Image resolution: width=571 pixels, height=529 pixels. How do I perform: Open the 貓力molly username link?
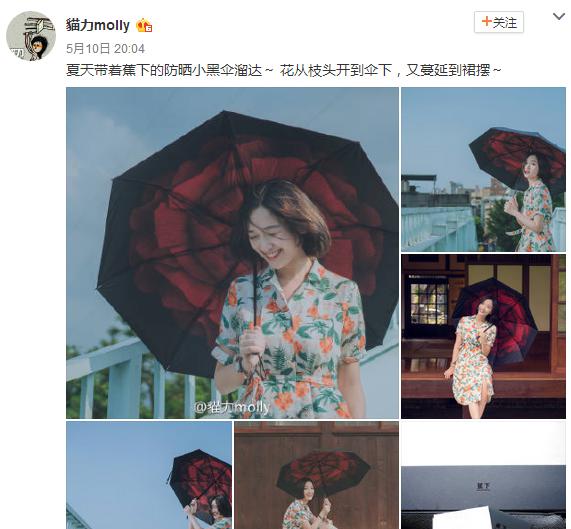pos(98,25)
